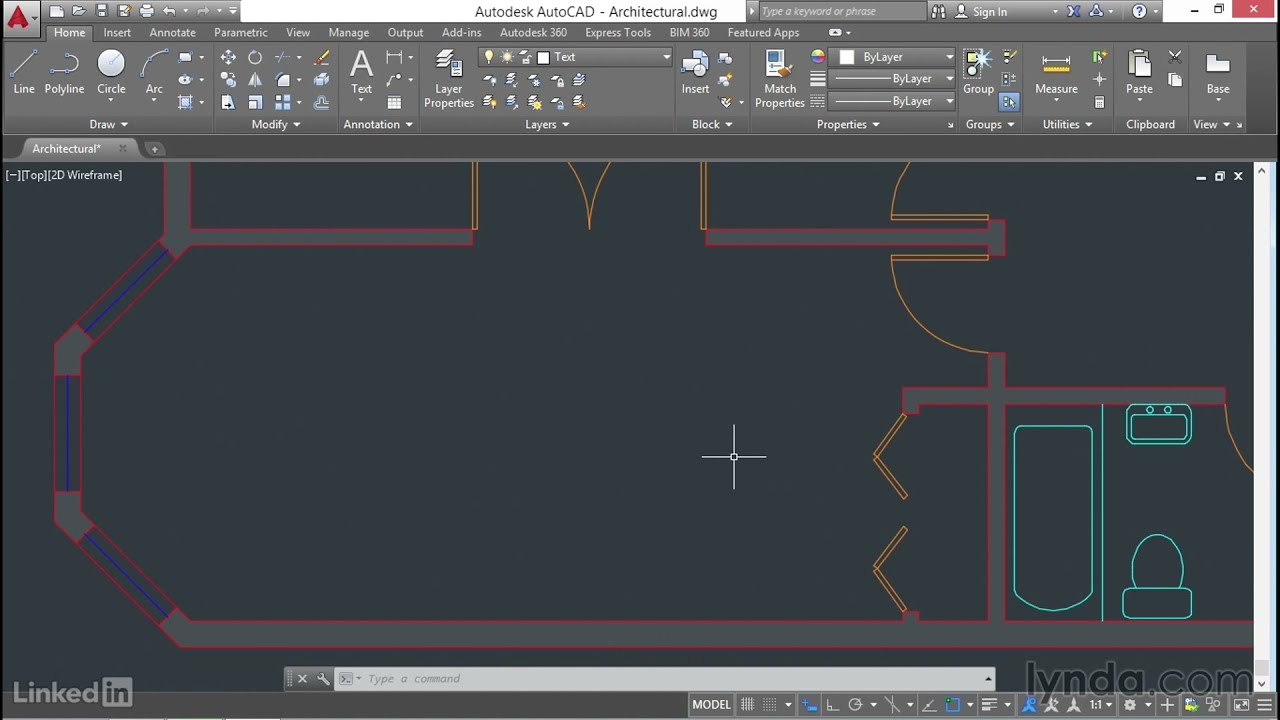The height and width of the screenshot is (720, 1280).
Task: Click the keyword search field
Action: (841, 12)
